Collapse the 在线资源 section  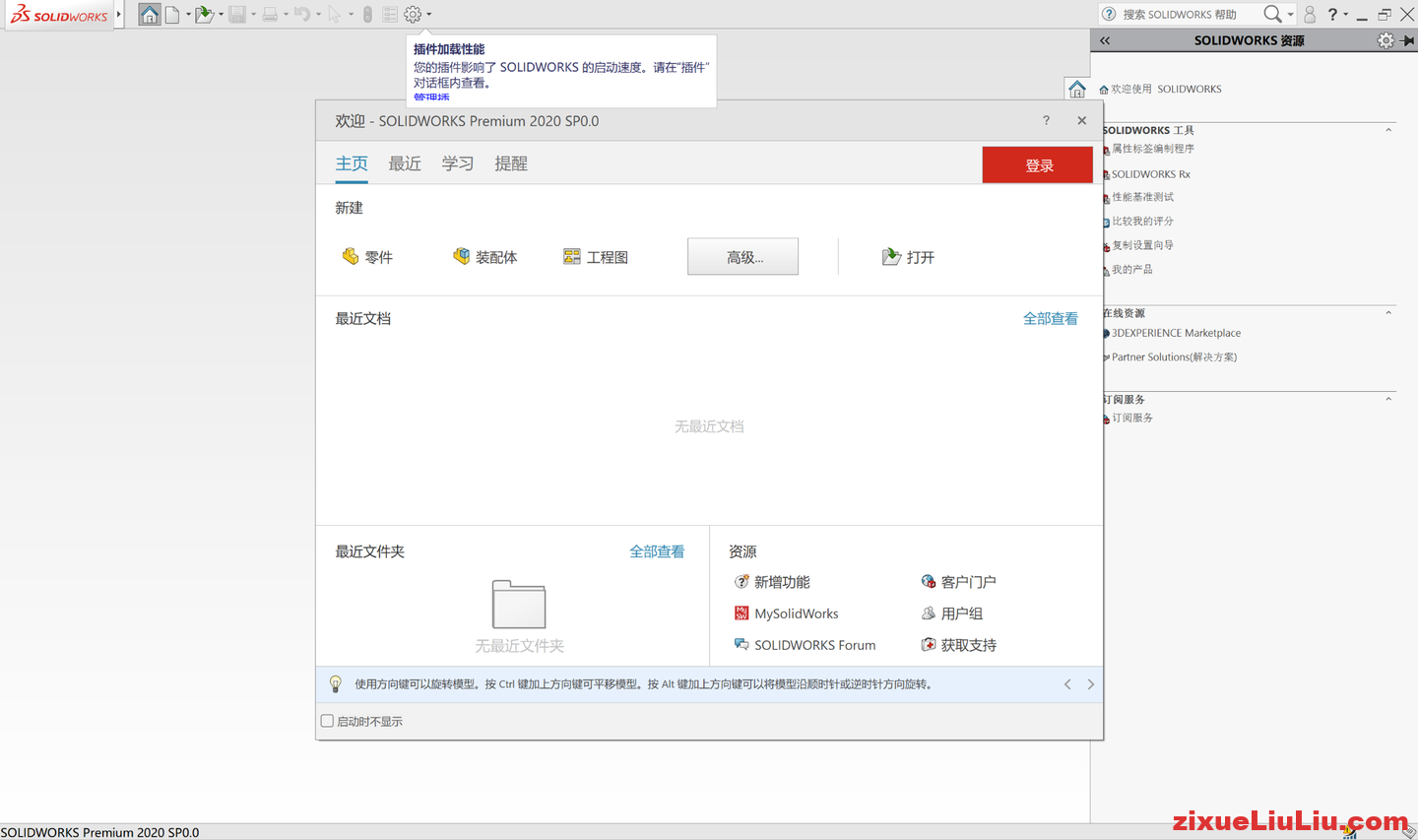[x=1387, y=312]
